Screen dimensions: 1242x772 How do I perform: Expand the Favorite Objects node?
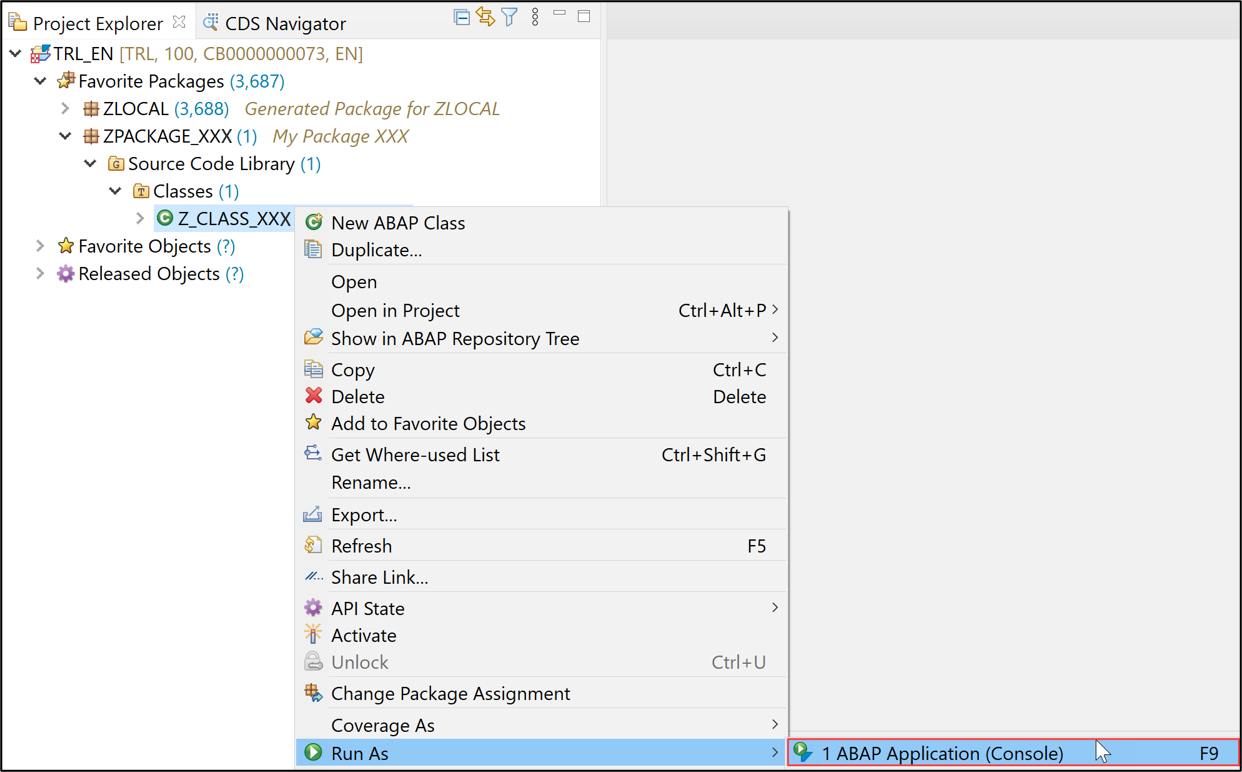tap(41, 246)
